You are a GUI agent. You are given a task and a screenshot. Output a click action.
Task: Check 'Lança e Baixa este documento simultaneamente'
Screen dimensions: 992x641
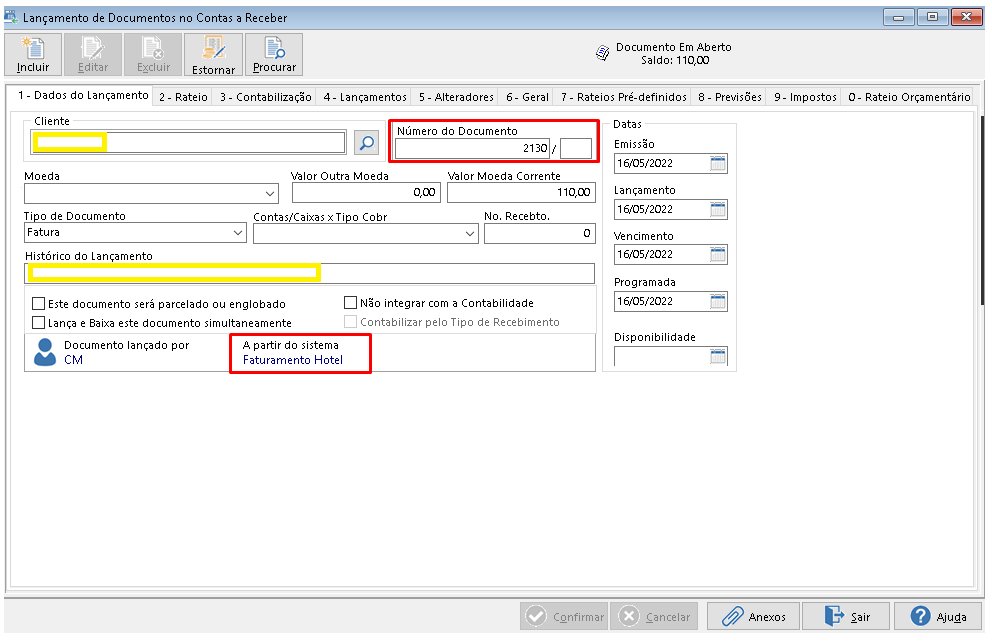[39, 323]
